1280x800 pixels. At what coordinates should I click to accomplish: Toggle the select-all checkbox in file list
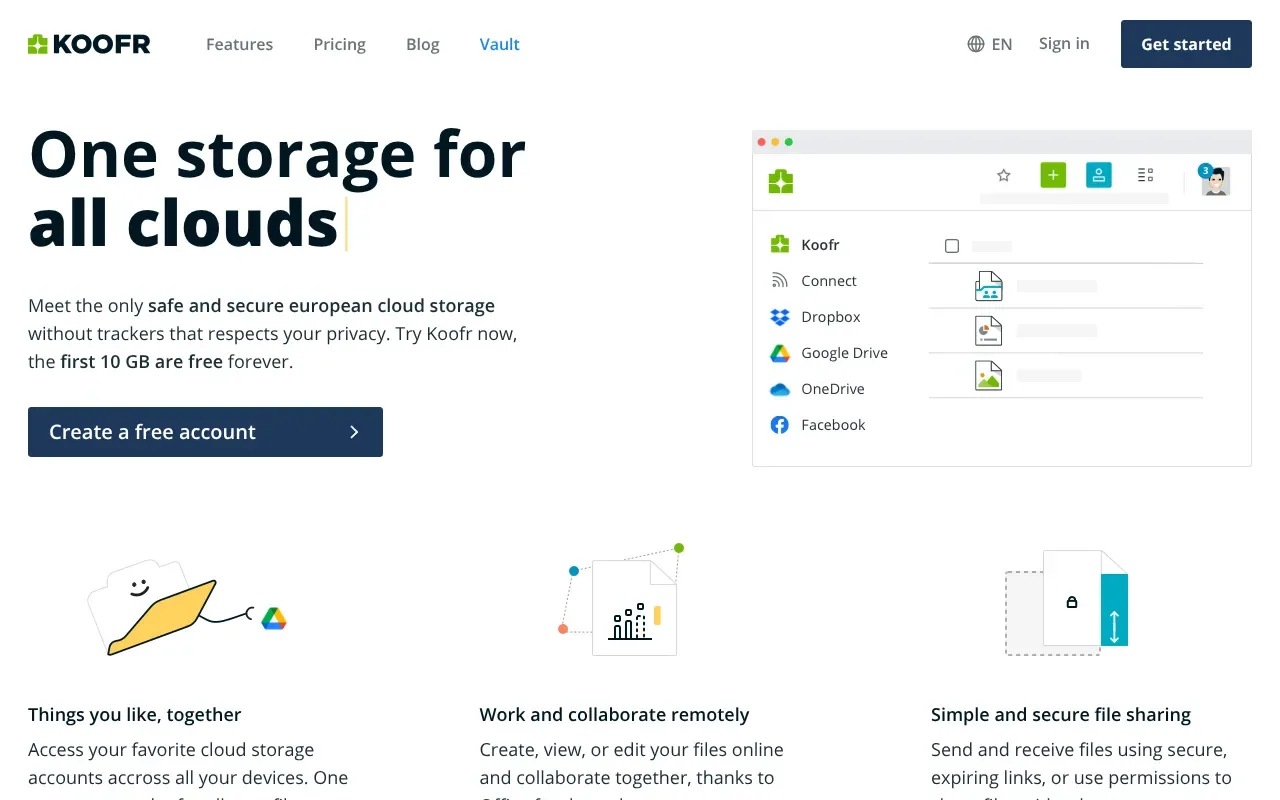coord(952,246)
